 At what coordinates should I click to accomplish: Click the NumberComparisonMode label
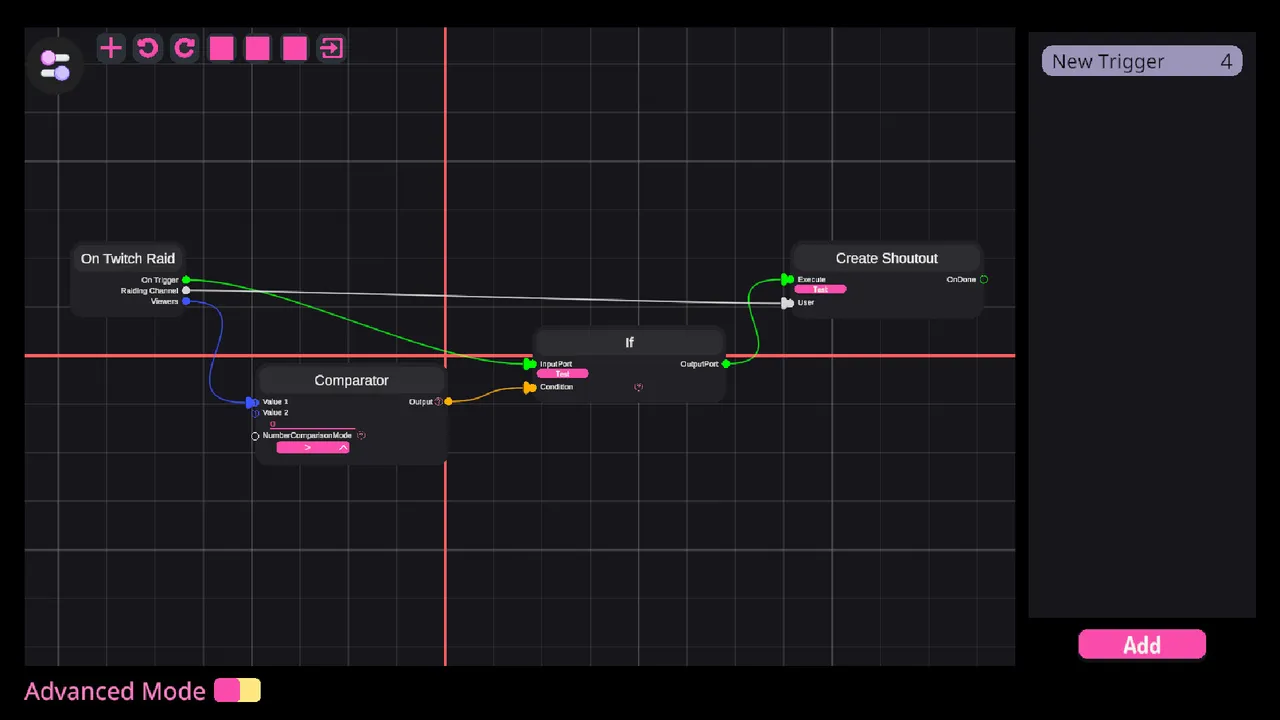307,436
